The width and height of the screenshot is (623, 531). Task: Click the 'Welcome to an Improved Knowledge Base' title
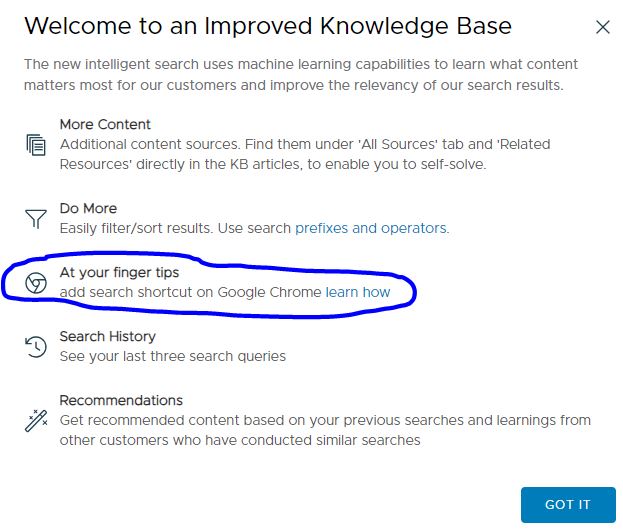pyautogui.click(x=268, y=26)
